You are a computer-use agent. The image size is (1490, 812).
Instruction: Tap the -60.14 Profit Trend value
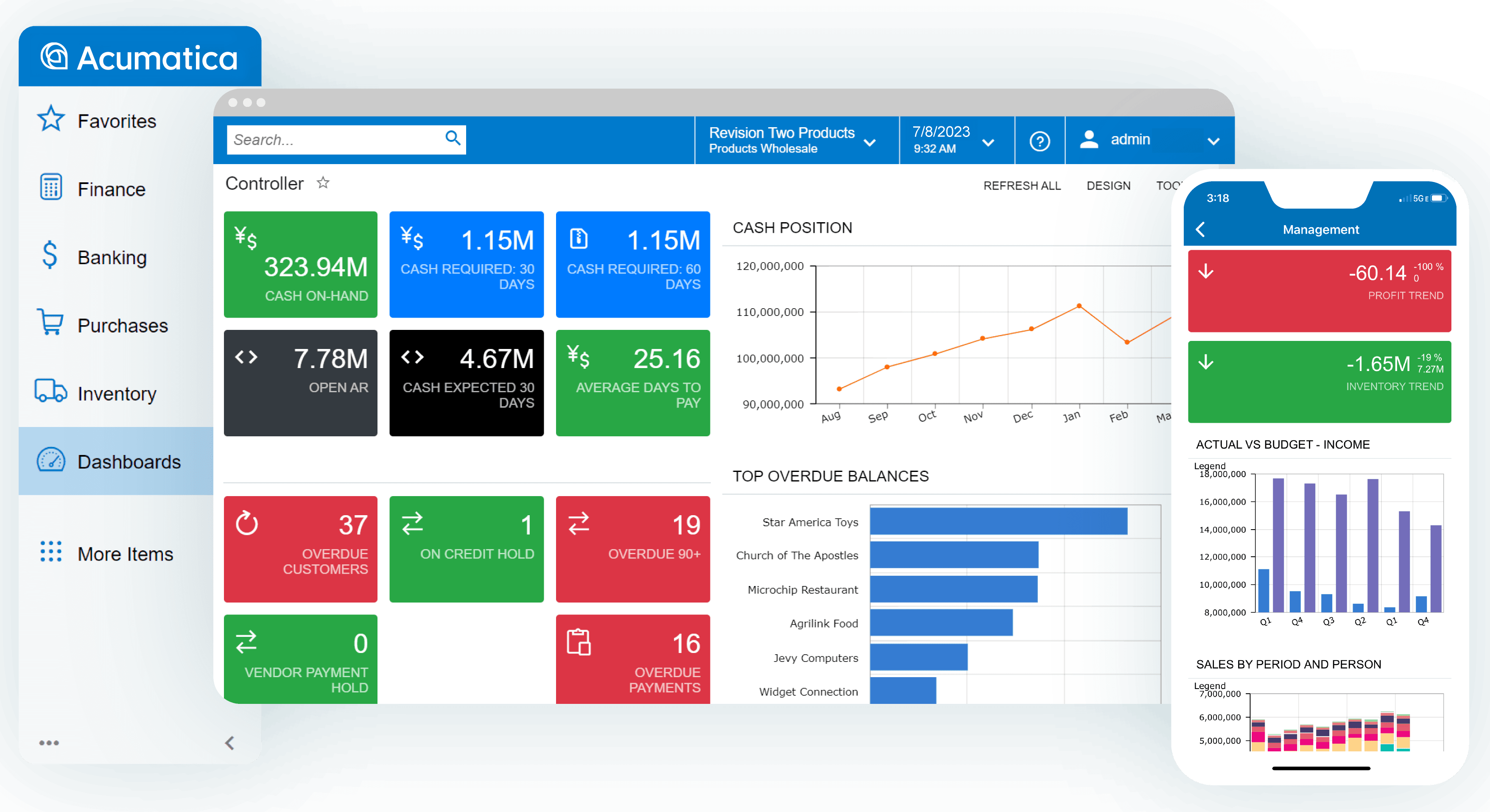point(1377,273)
